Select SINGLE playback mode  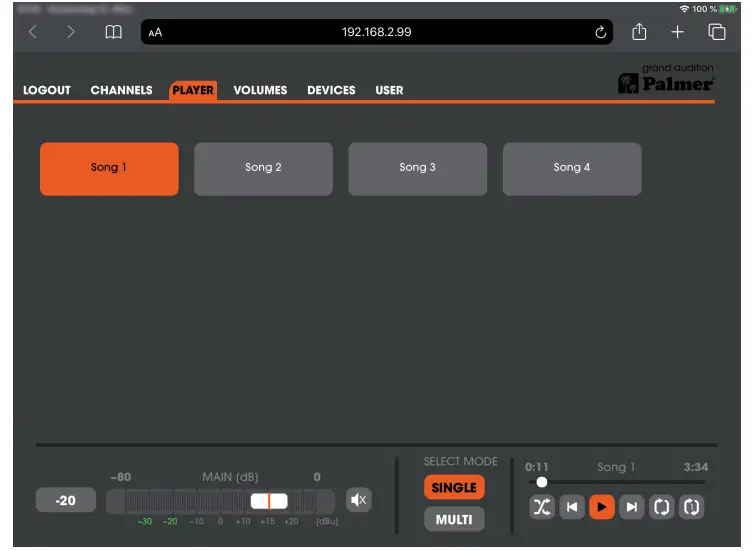tap(454, 487)
